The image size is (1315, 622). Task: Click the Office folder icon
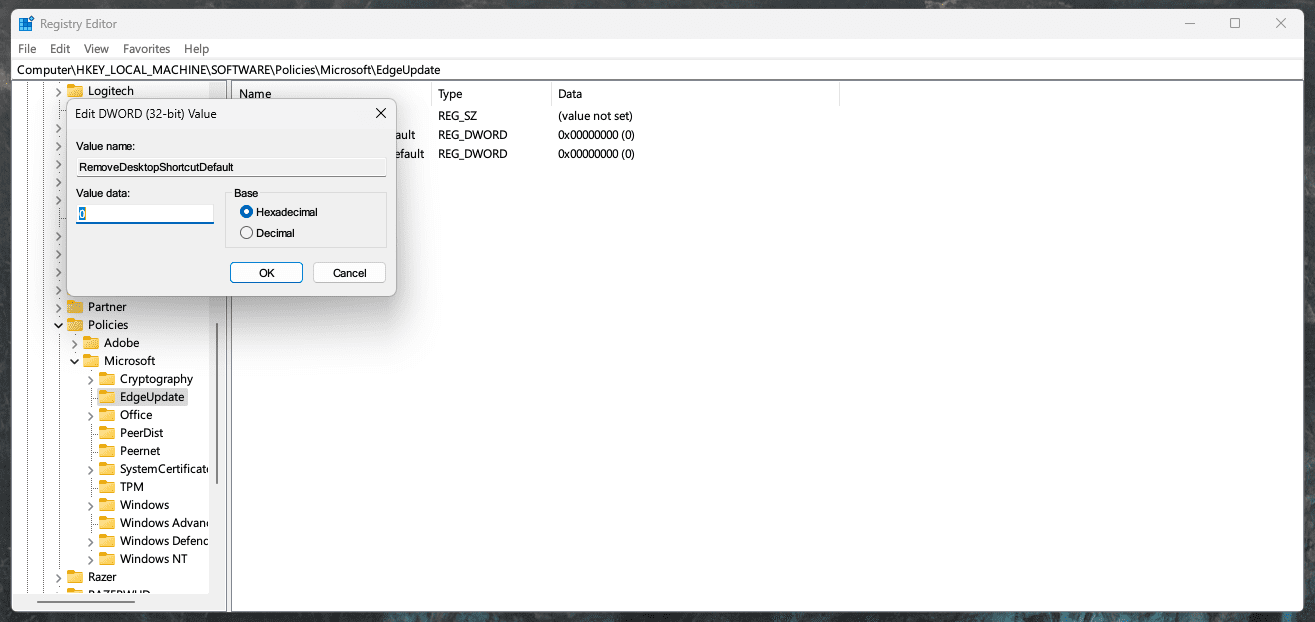tap(107, 415)
